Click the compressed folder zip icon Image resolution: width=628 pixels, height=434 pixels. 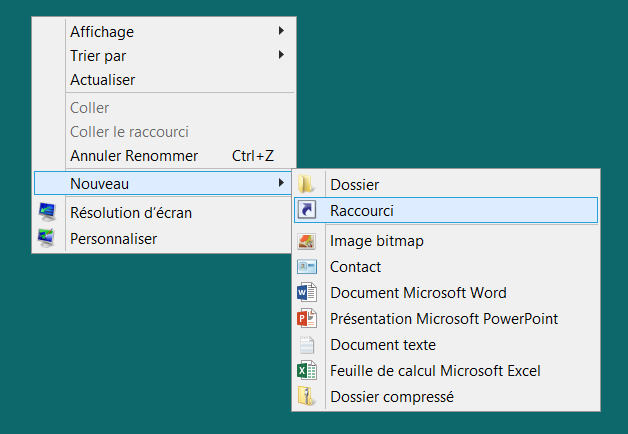307,397
